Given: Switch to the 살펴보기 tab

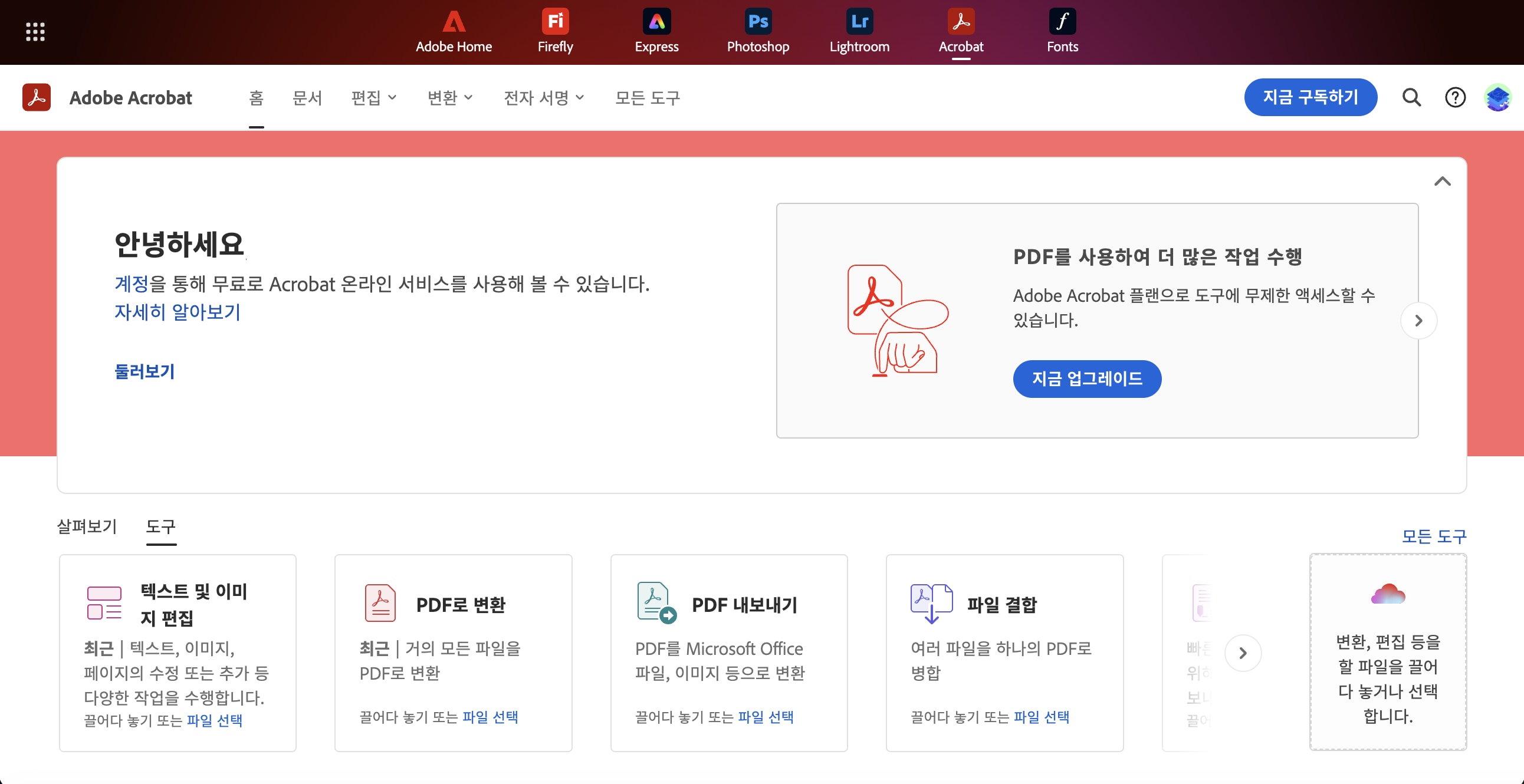Looking at the screenshot, I should tap(87, 526).
